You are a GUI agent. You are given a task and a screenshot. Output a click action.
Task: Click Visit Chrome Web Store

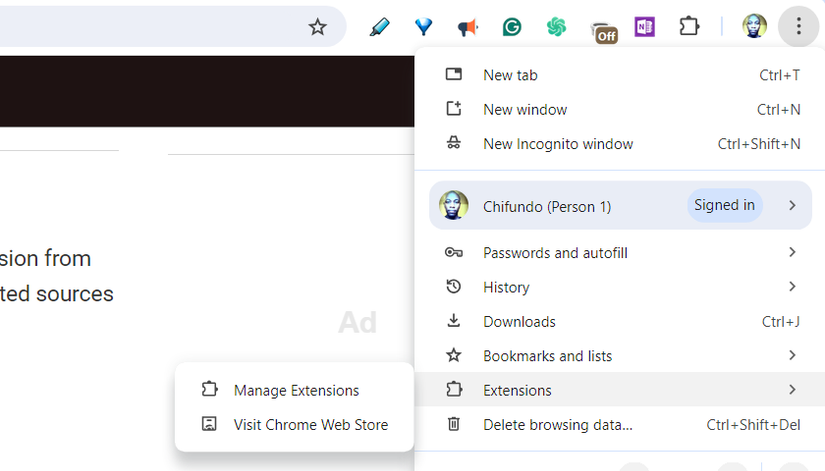click(x=310, y=425)
